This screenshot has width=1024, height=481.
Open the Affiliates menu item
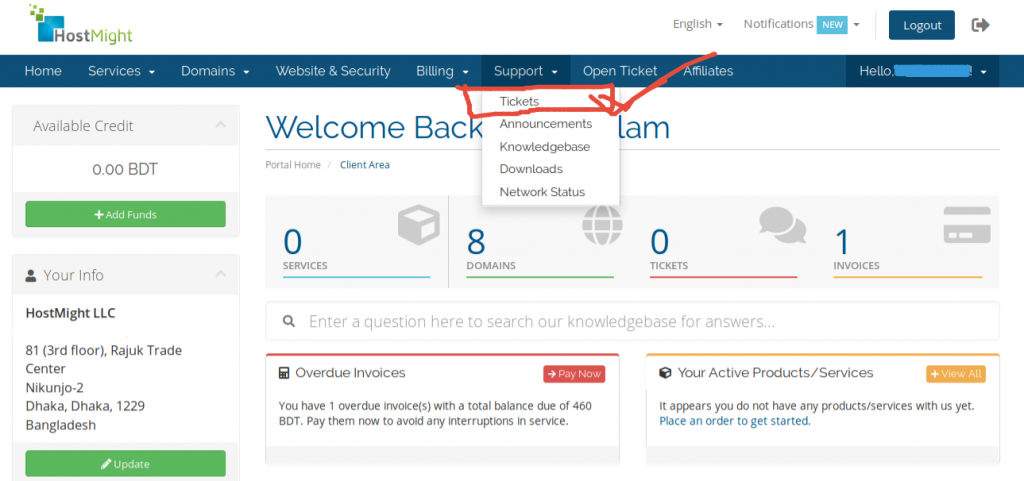(708, 71)
